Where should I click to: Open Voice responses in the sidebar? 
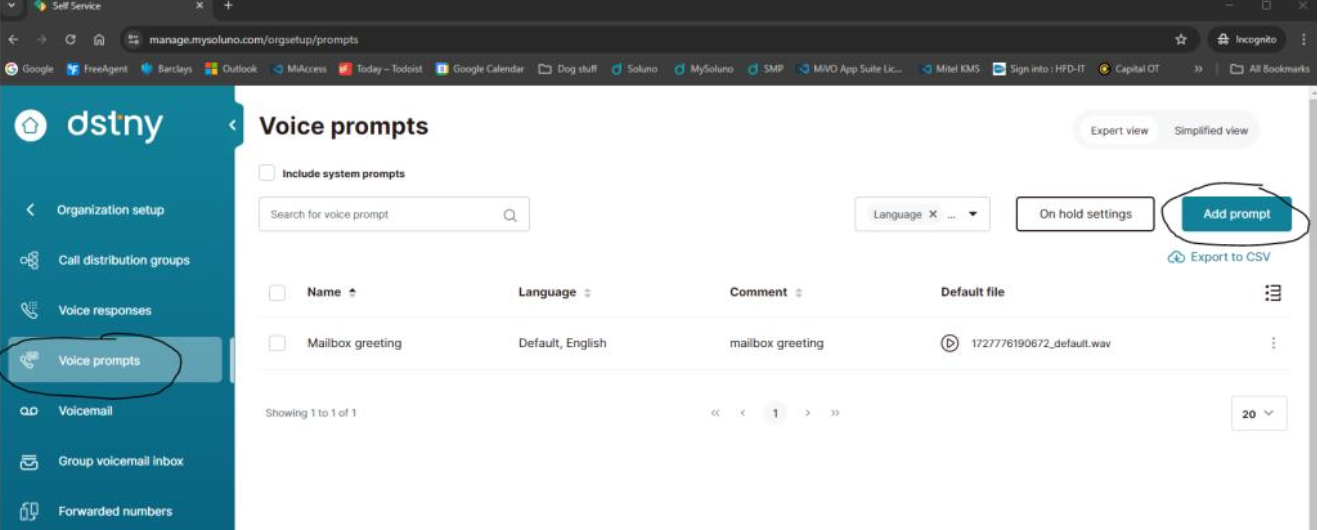click(x=105, y=310)
